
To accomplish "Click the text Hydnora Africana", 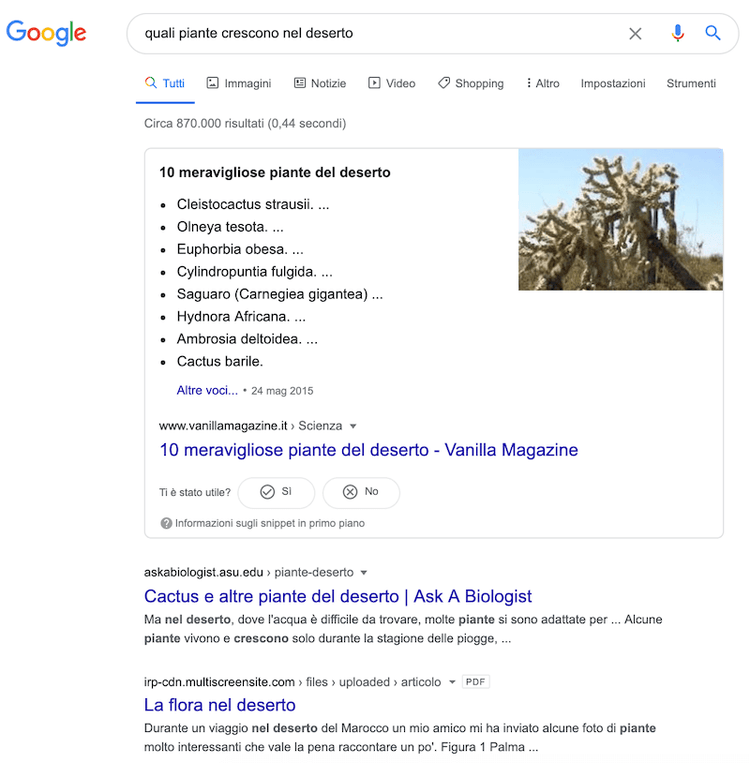I will (x=233, y=316).
